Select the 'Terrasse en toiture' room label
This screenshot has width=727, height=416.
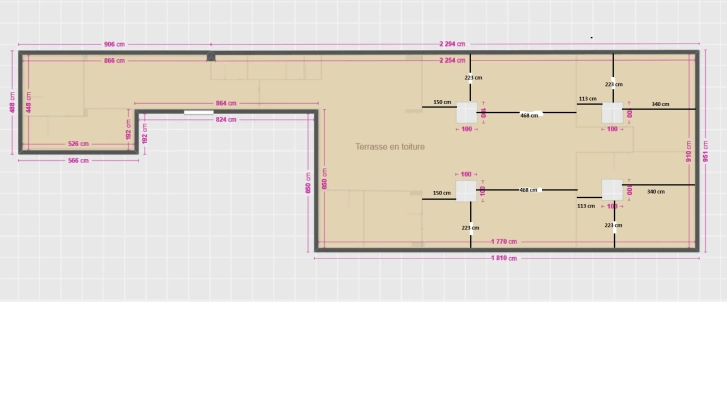pos(389,147)
